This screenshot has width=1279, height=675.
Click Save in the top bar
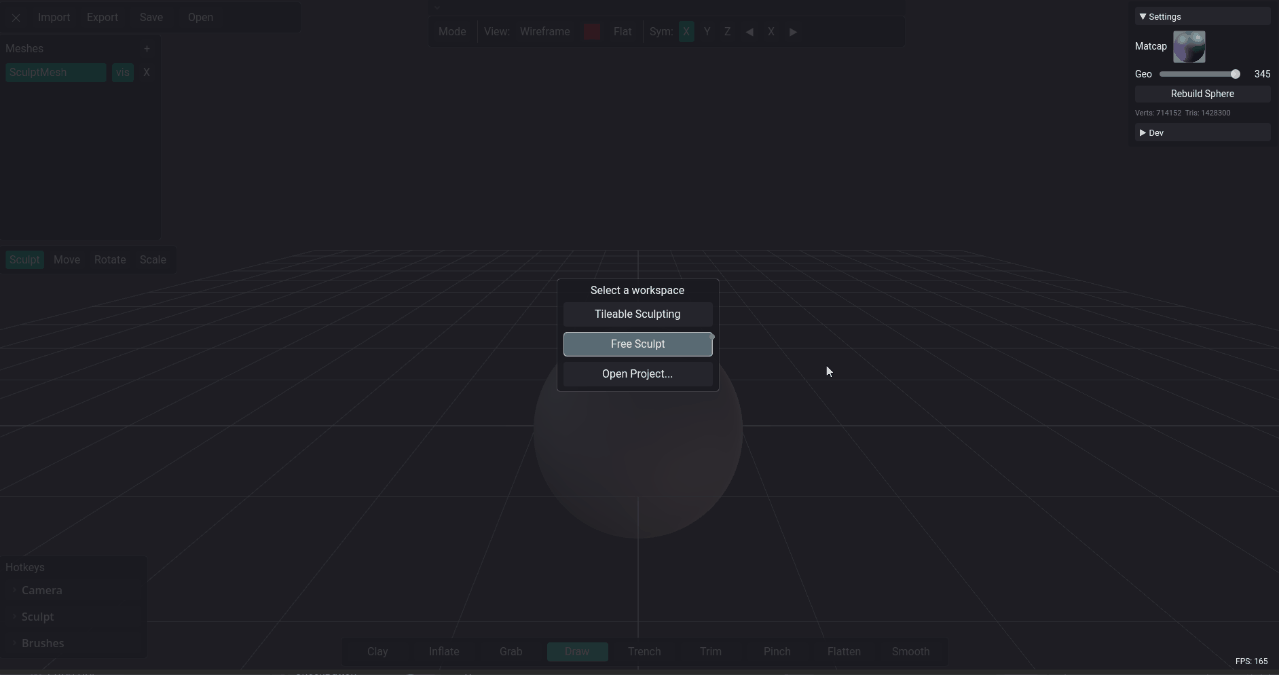[x=151, y=17]
